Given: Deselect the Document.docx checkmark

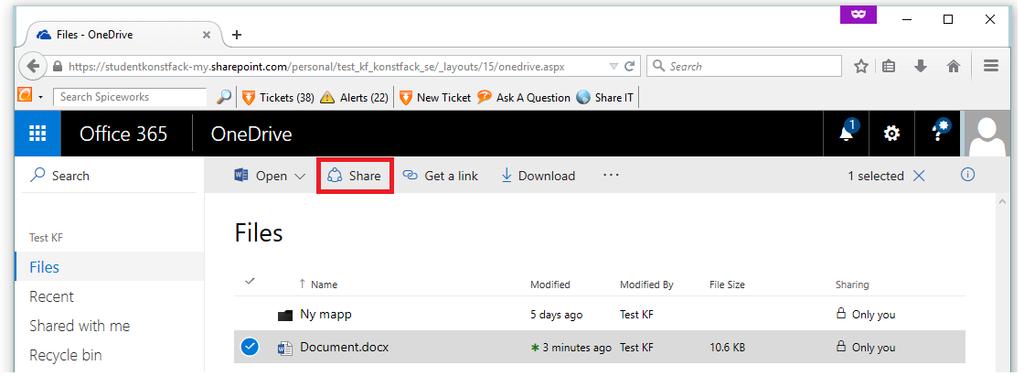Looking at the screenshot, I should click(x=249, y=347).
